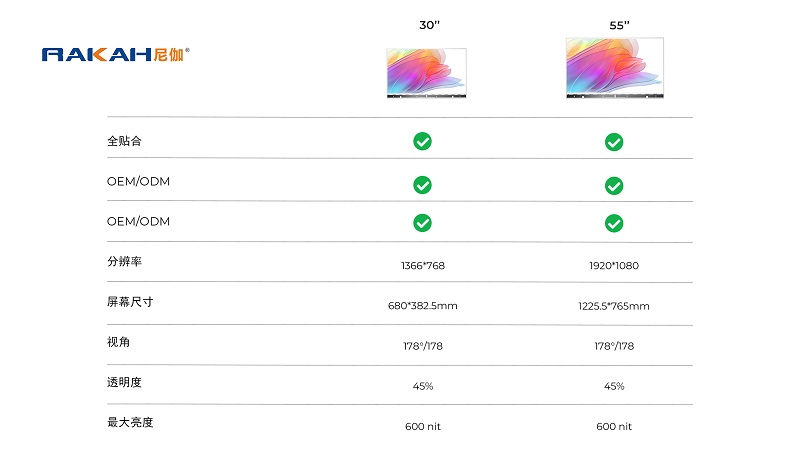Select the 1920*1080 resolution value
This screenshot has height=450, width=800.
click(613, 266)
